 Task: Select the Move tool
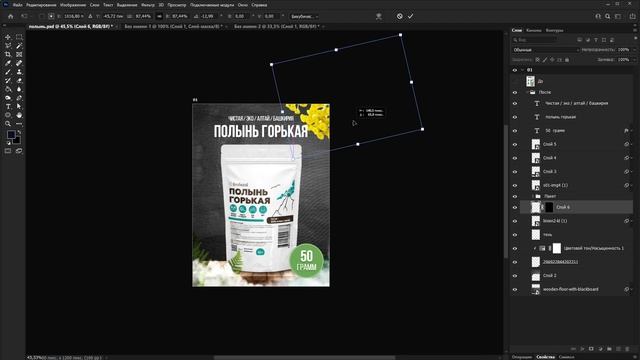8,37
